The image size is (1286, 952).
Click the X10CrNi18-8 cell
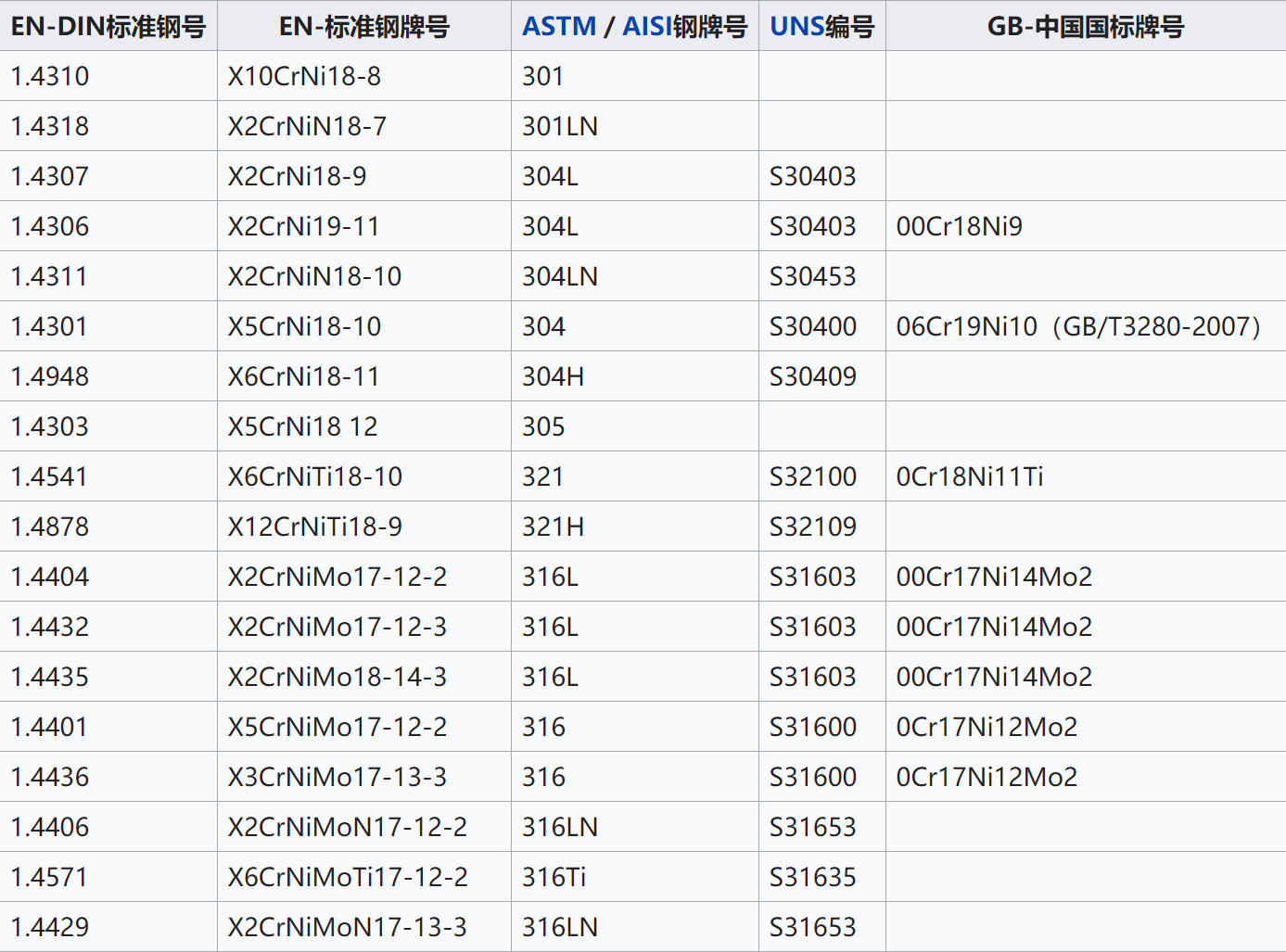(304, 76)
